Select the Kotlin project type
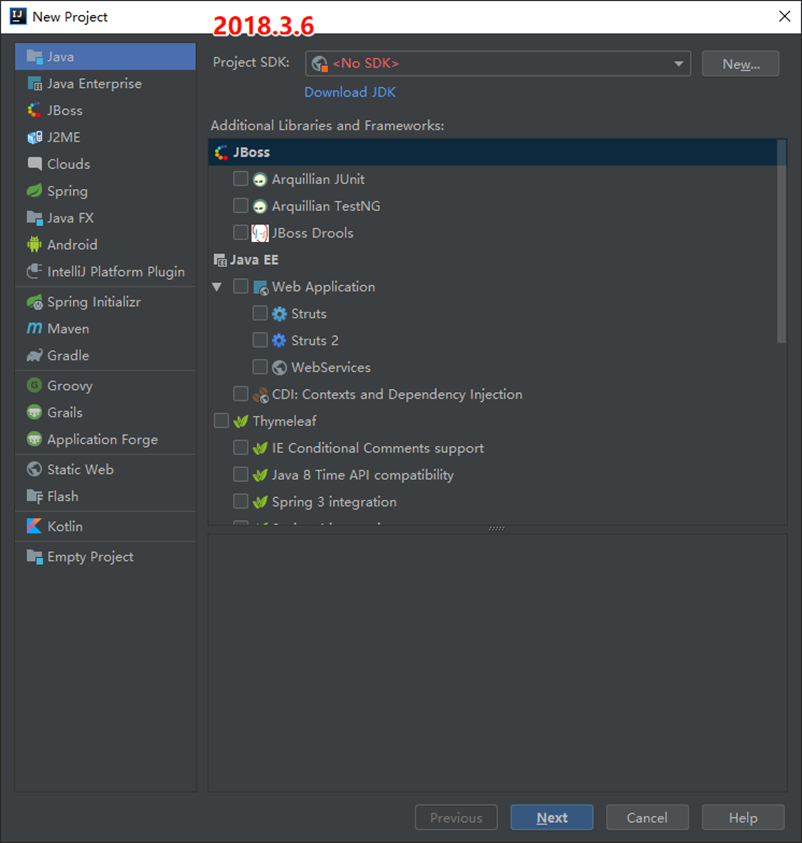 [x=105, y=526]
